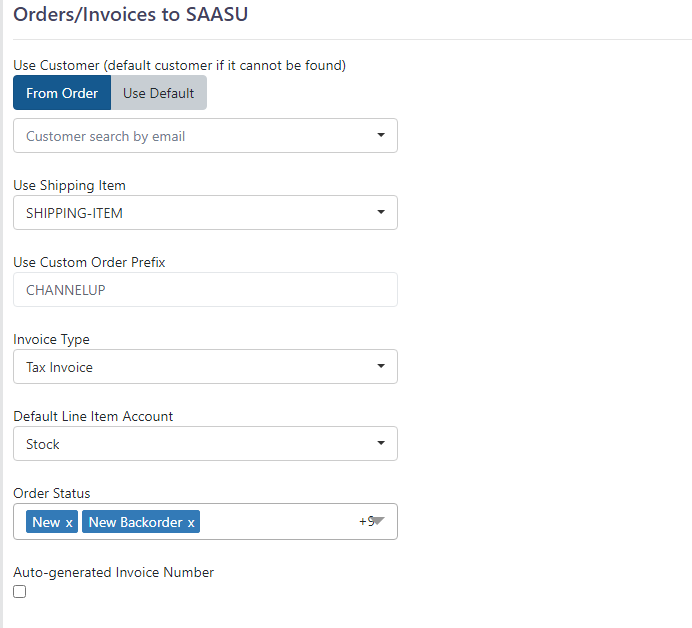Image resolution: width=692 pixels, height=628 pixels.
Task: Open the Stock line item account dropdown
Action: (x=205, y=444)
